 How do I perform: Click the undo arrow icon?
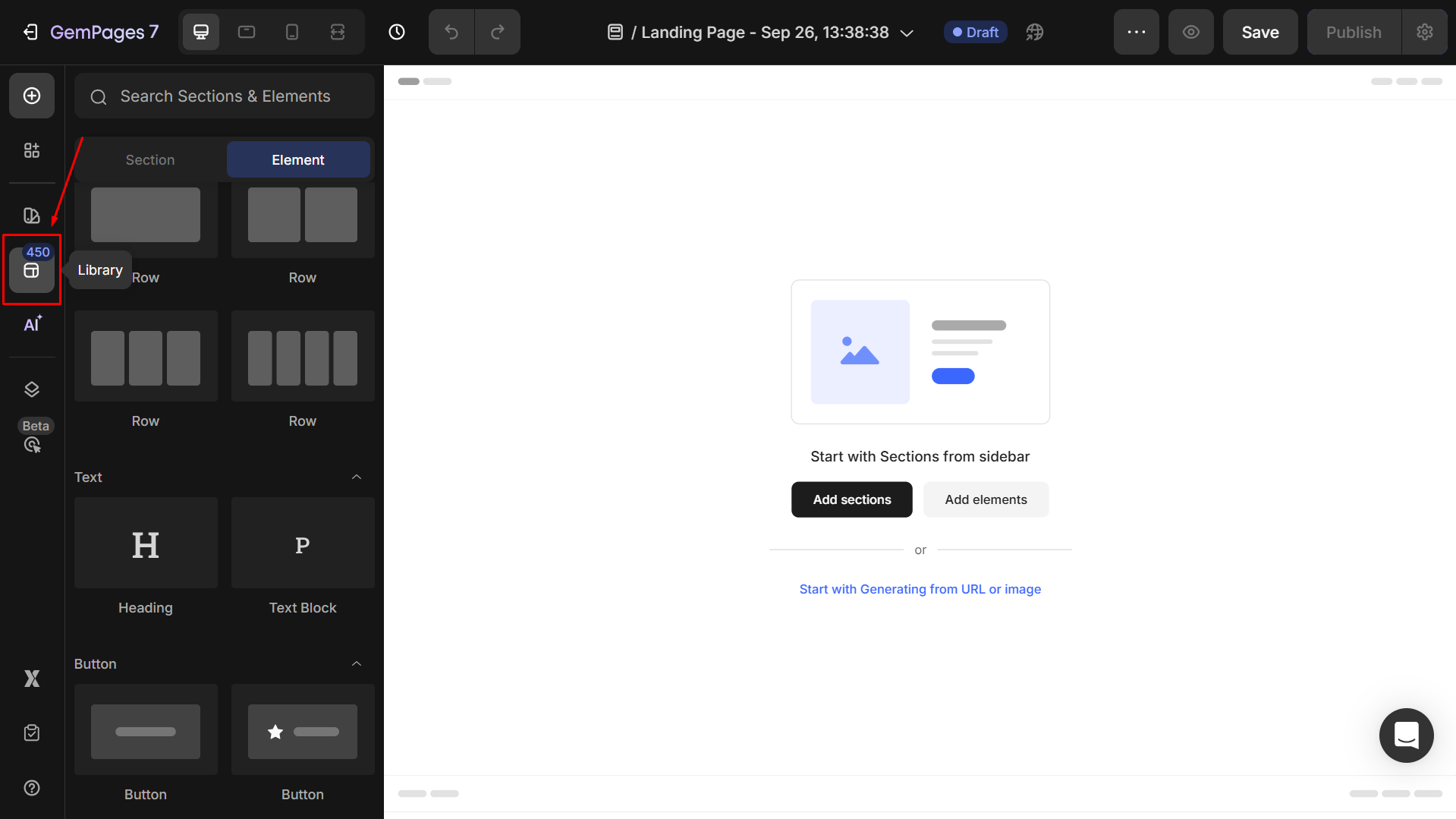tap(451, 32)
